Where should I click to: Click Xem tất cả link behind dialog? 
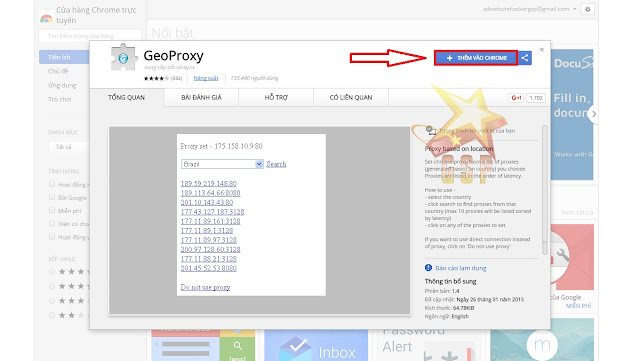click(x=576, y=212)
